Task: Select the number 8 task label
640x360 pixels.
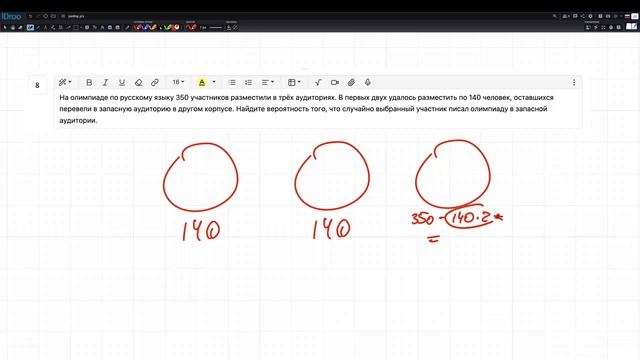Action: pos(37,85)
